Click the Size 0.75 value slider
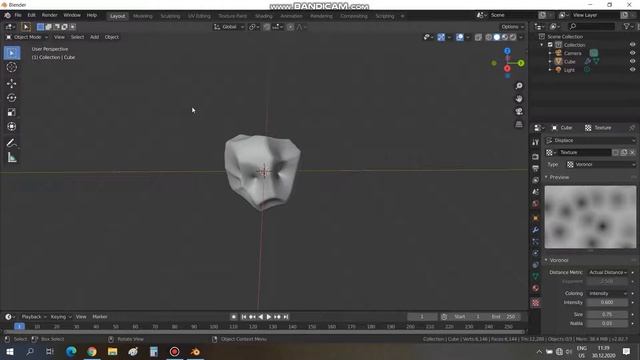This screenshot has width=640, height=360. (x=607, y=314)
